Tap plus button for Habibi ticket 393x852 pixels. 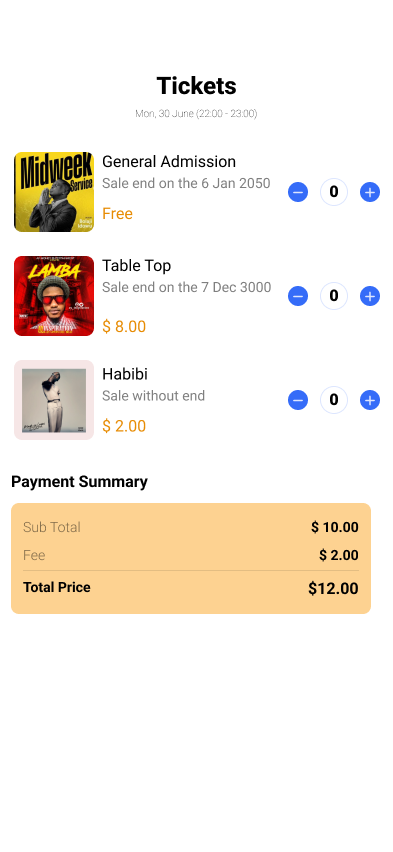(370, 400)
